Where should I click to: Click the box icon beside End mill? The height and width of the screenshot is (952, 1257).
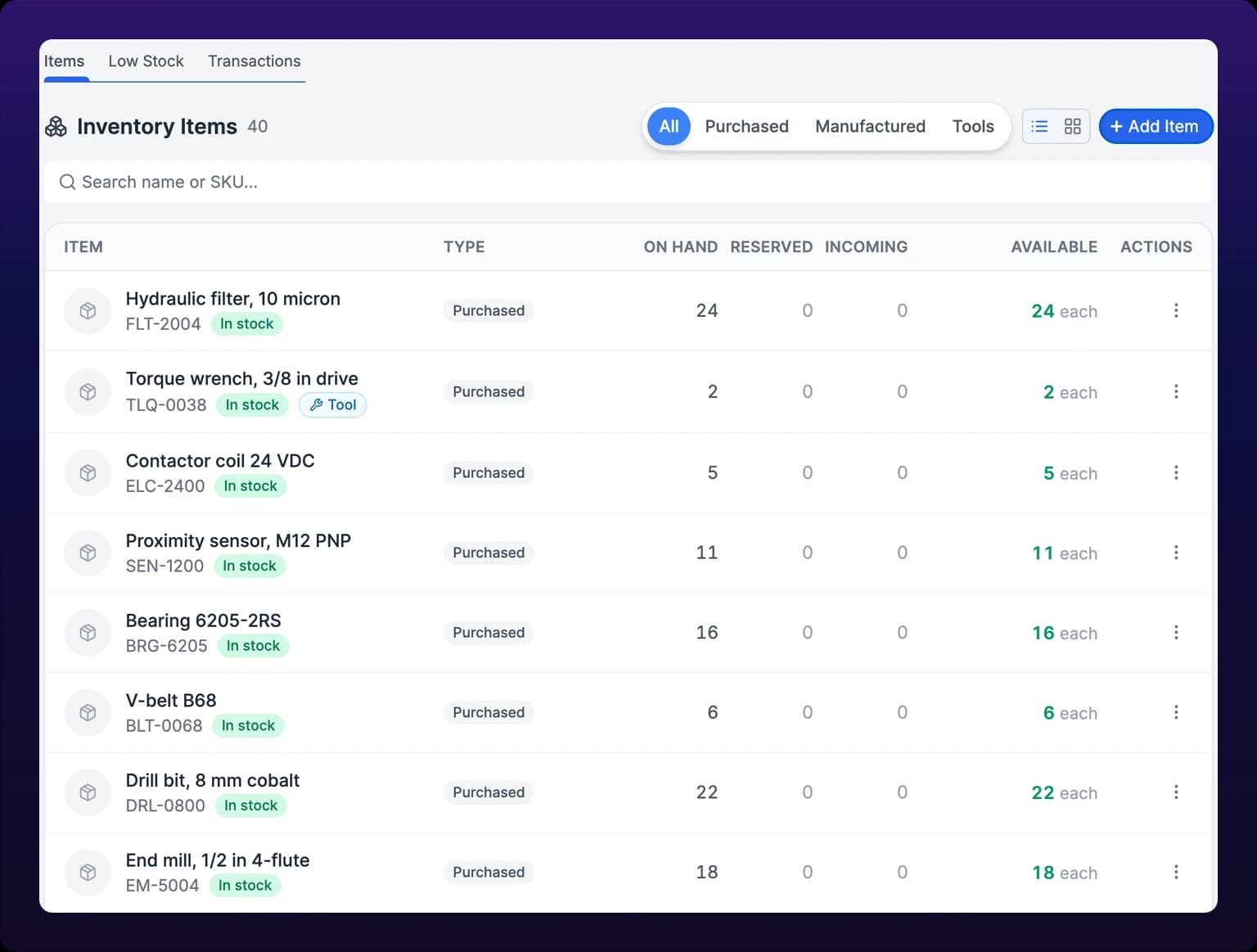[x=88, y=872]
